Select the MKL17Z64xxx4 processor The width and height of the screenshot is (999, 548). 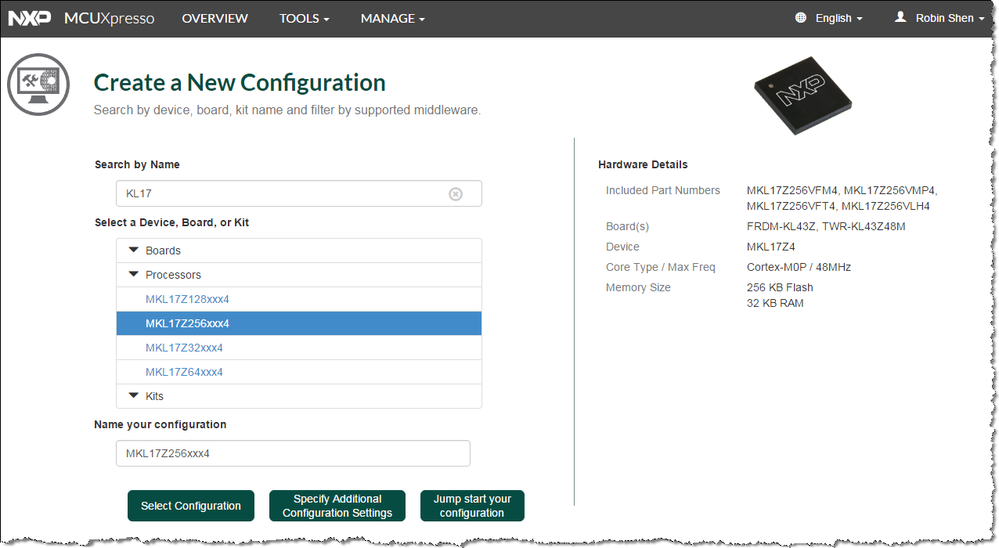click(x=183, y=371)
